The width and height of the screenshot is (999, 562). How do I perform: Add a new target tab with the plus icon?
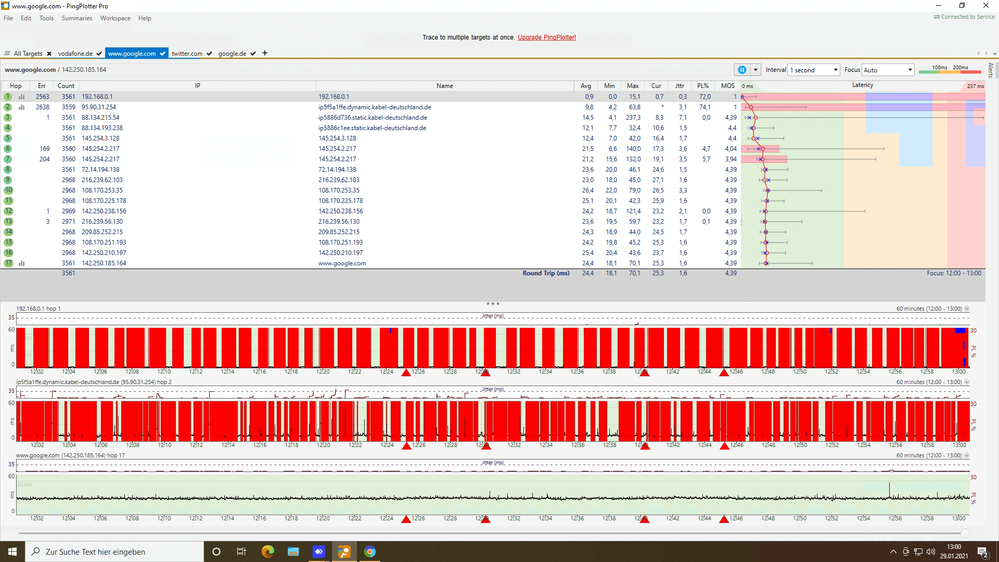pyautogui.click(x=264, y=53)
